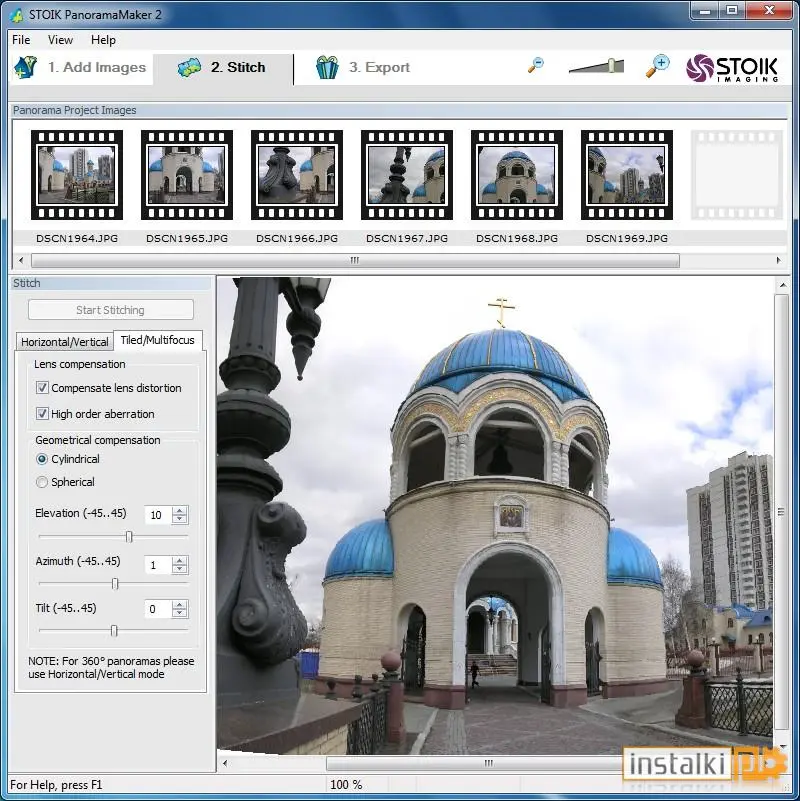Increase the Elevation value with up arrow
This screenshot has width=800, height=801.
pos(179,510)
